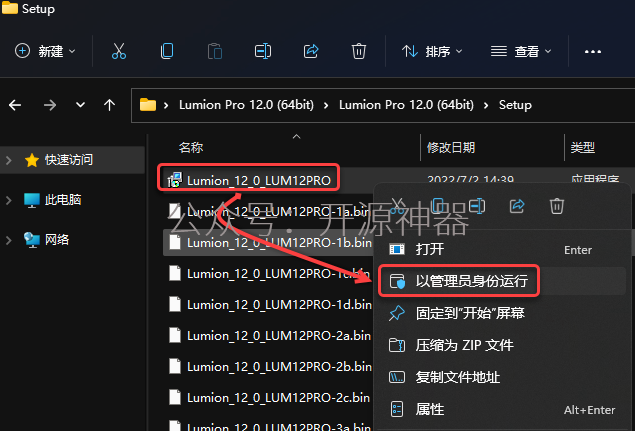This screenshot has height=431, width=635.
Task: Click file icon of LUM12PRO-2a.bin
Action: pos(175,335)
